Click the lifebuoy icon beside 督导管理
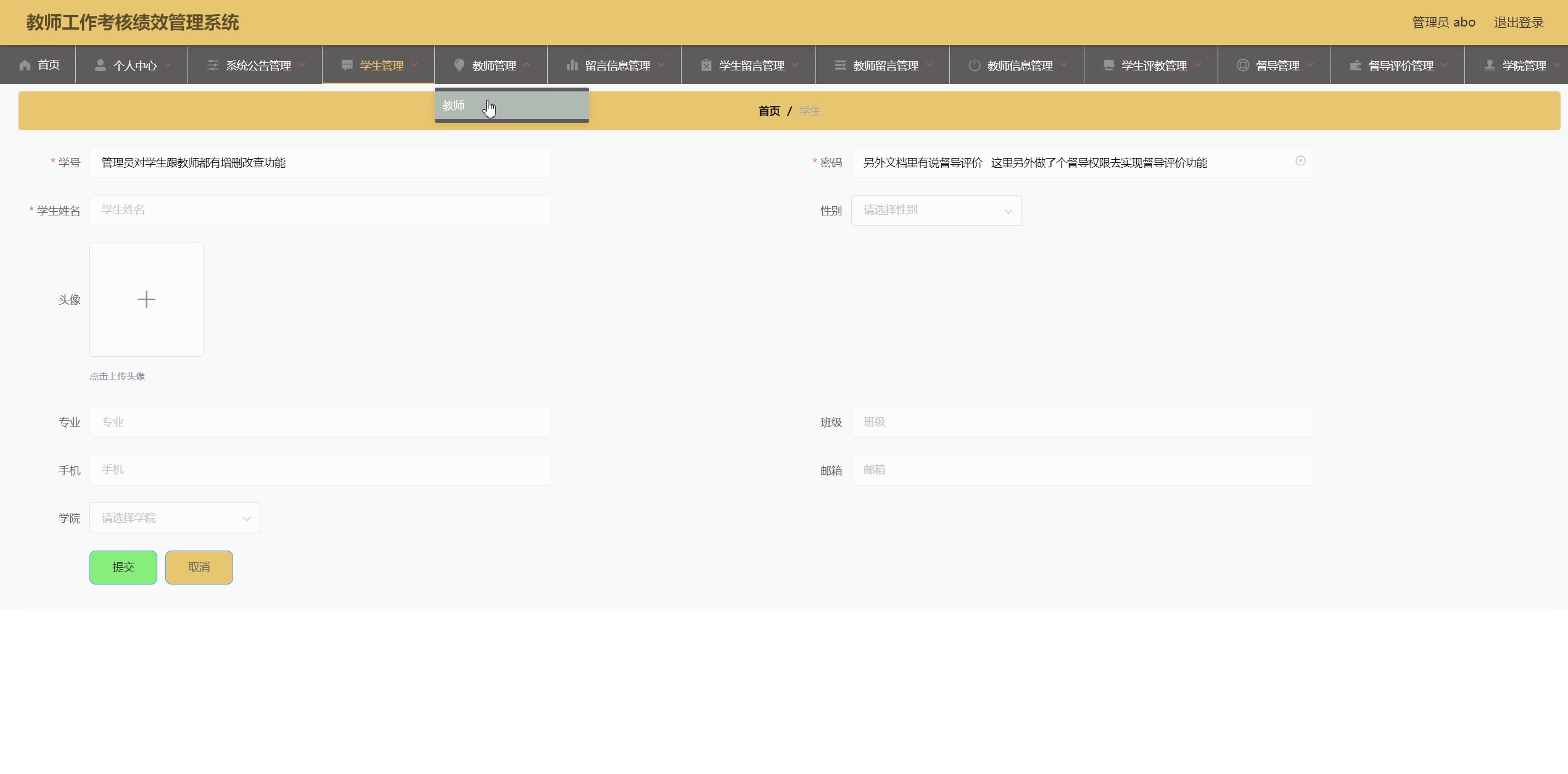 coord(1242,65)
